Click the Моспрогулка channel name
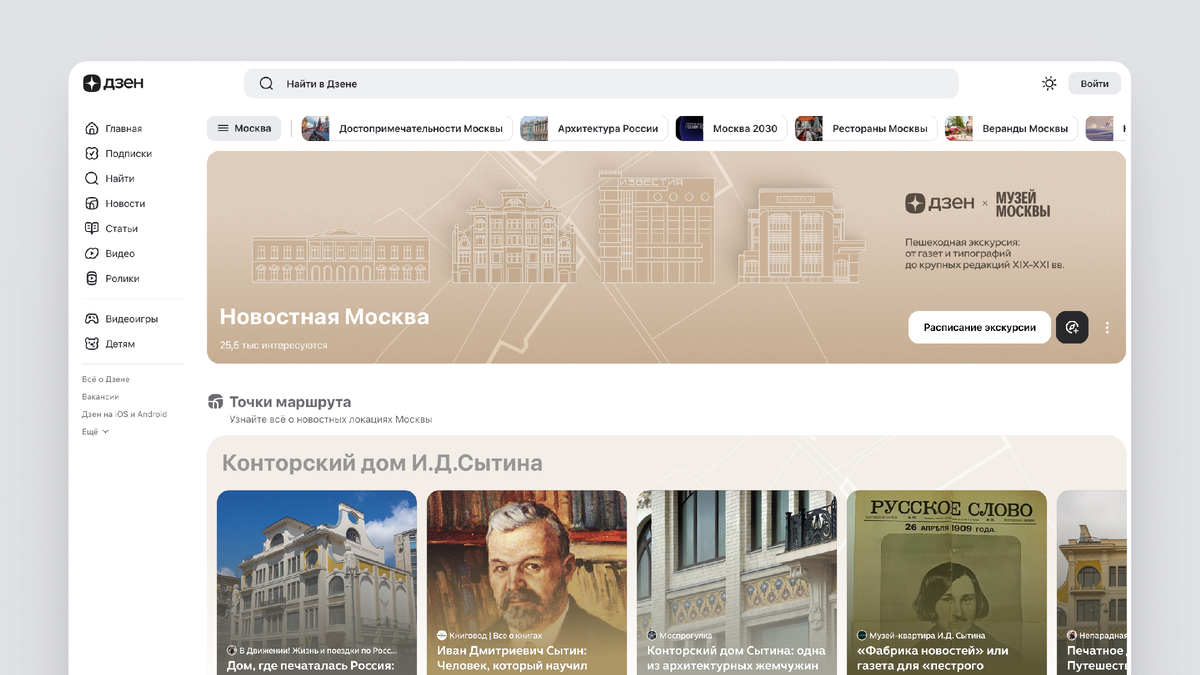Image resolution: width=1200 pixels, height=675 pixels. point(685,635)
